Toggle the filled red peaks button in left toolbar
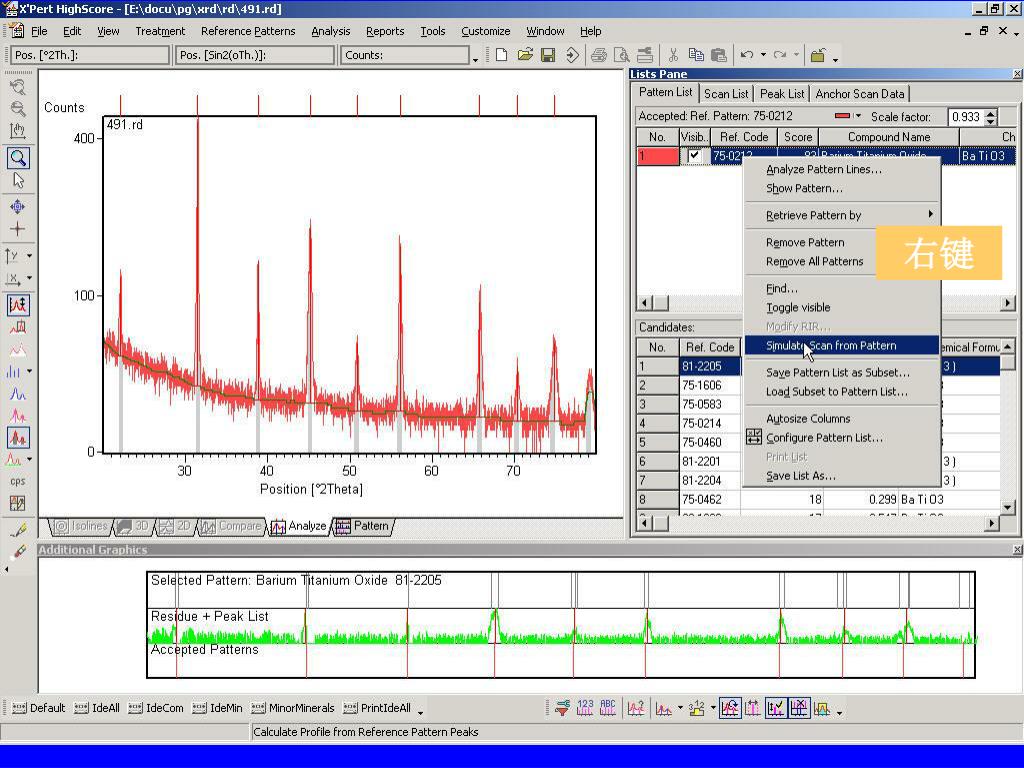Viewport: 1024px width, 768px height. [x=18, y=438]
